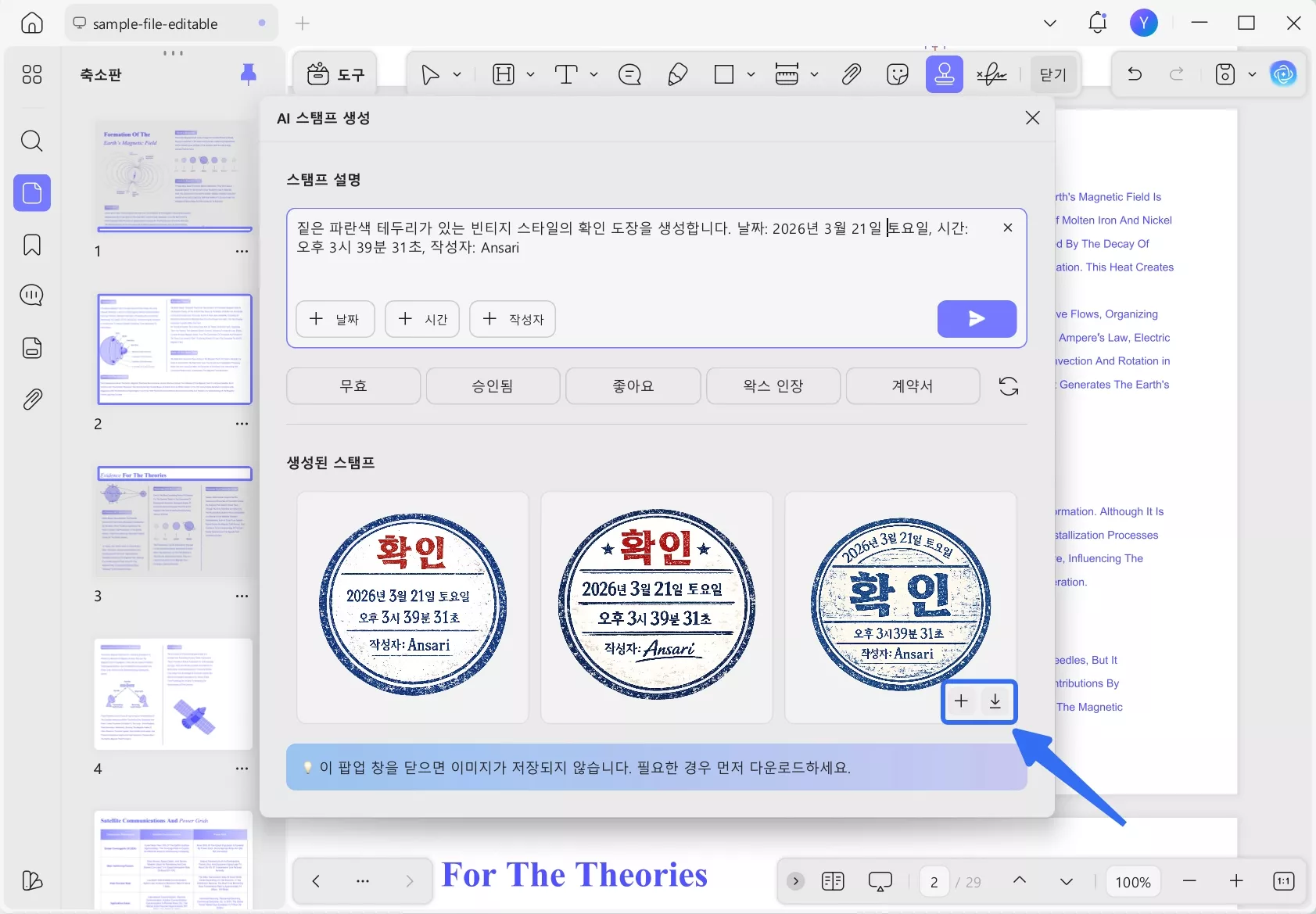Choose the 좋아요 preset
The image size is (1316, 914).
[633, 386]
